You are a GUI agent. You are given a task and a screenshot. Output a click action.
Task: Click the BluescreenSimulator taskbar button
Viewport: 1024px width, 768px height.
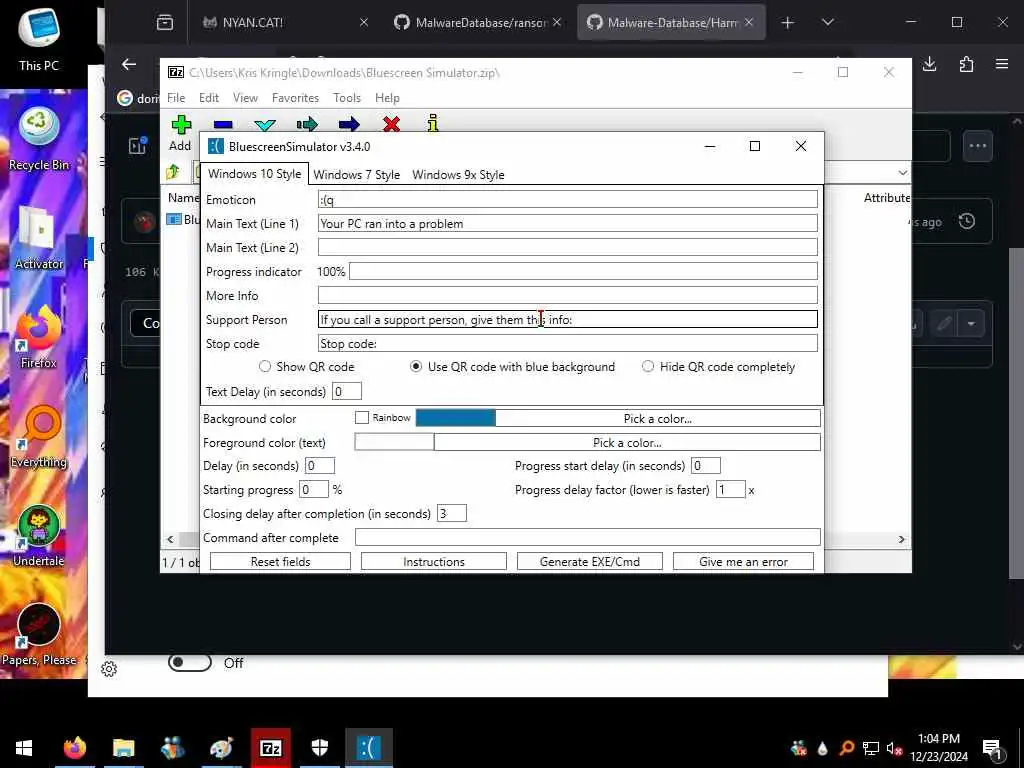pos(369,748)
